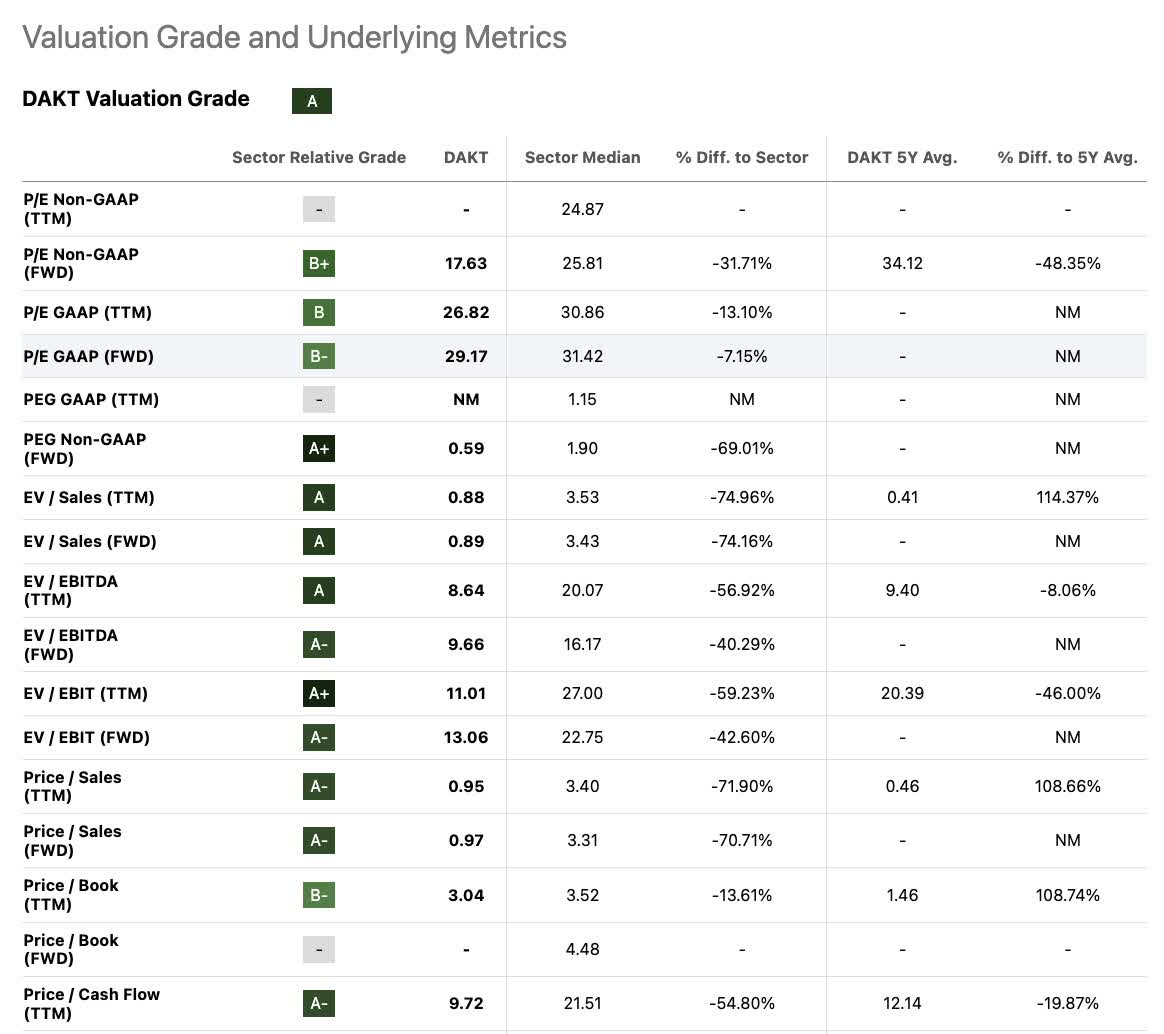The width and height of the screenshot is (1164, 1034).
Task: Click the B+ grade badge for P/E Non-GAAP (FWD)
Action: (319, 264)
